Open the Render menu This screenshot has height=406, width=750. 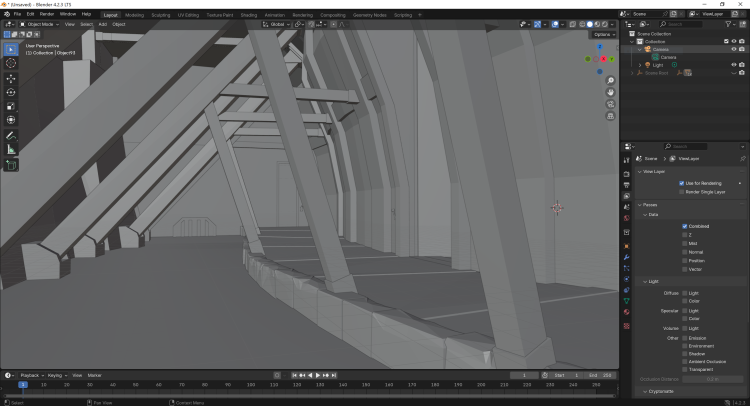(x=47, y=14)
